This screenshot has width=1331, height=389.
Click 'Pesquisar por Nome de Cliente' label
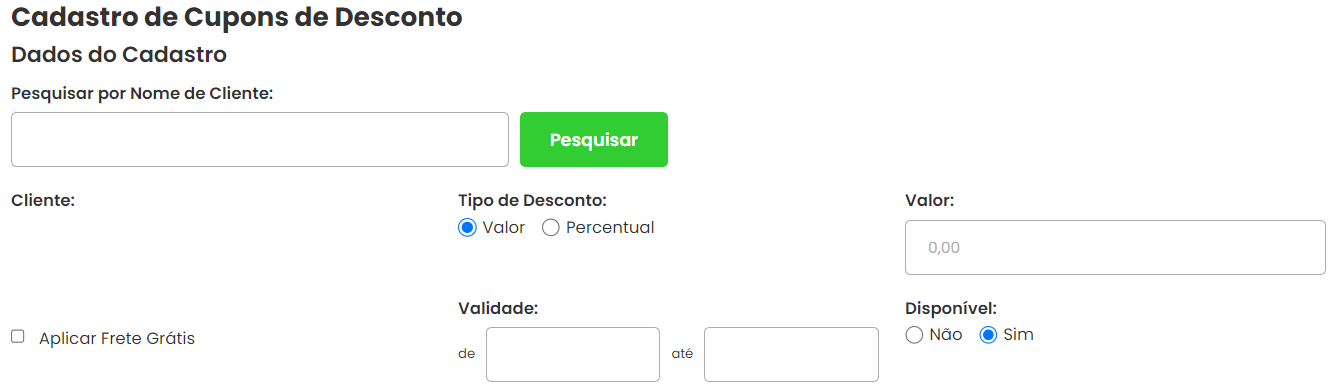point(142,93)
